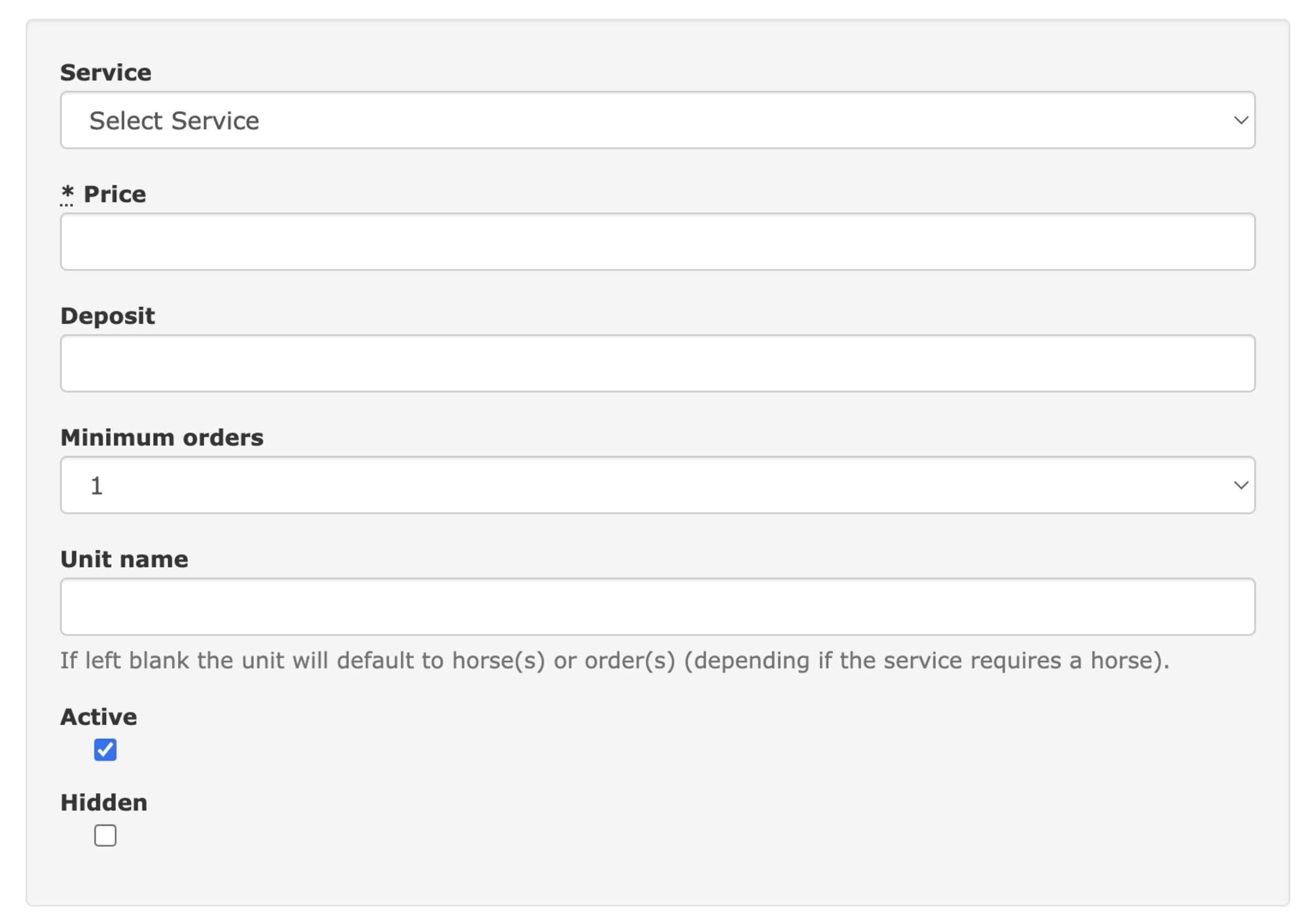Click the Hidden label text
Screen dimensions: 1316x922
coord(104,803)
